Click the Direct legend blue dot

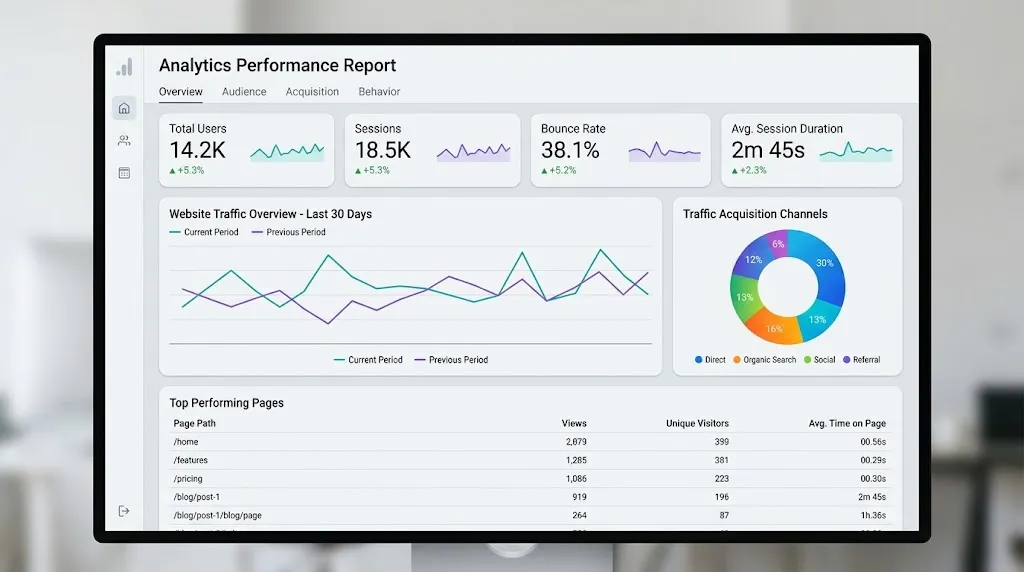coord(699,360)
